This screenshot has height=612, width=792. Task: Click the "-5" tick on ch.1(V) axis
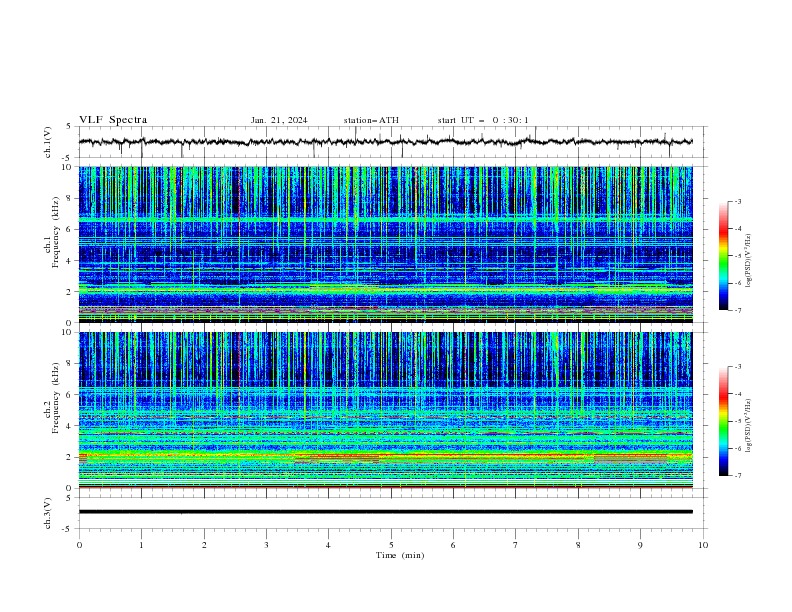click(68, 158)
